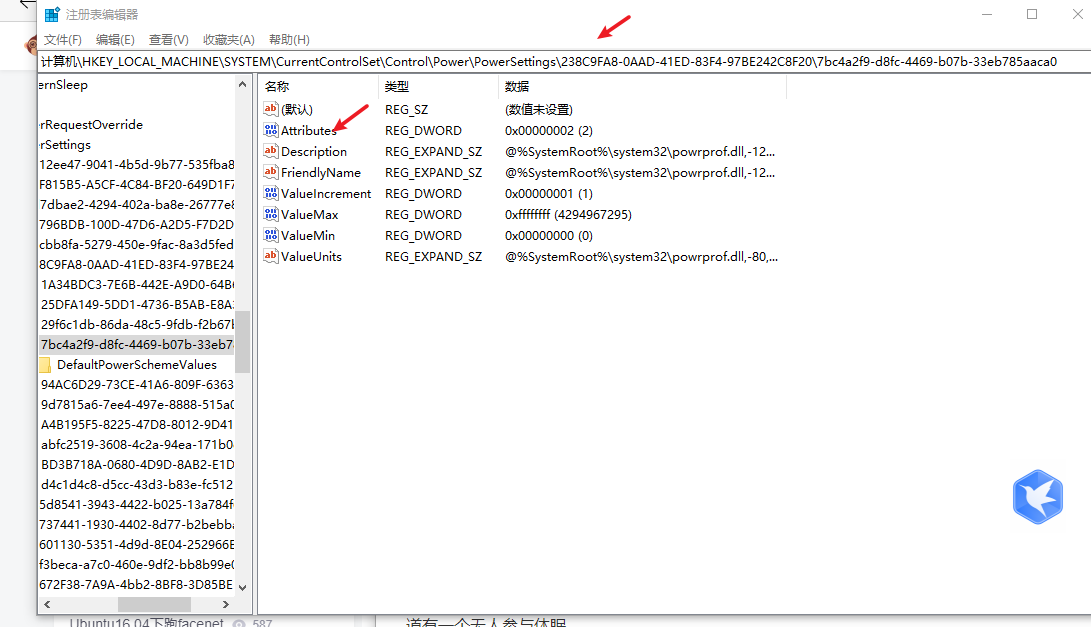Open the 文件(F) menu
Viewport: 1091px width, 627px height.
click(x=63, y=40)
